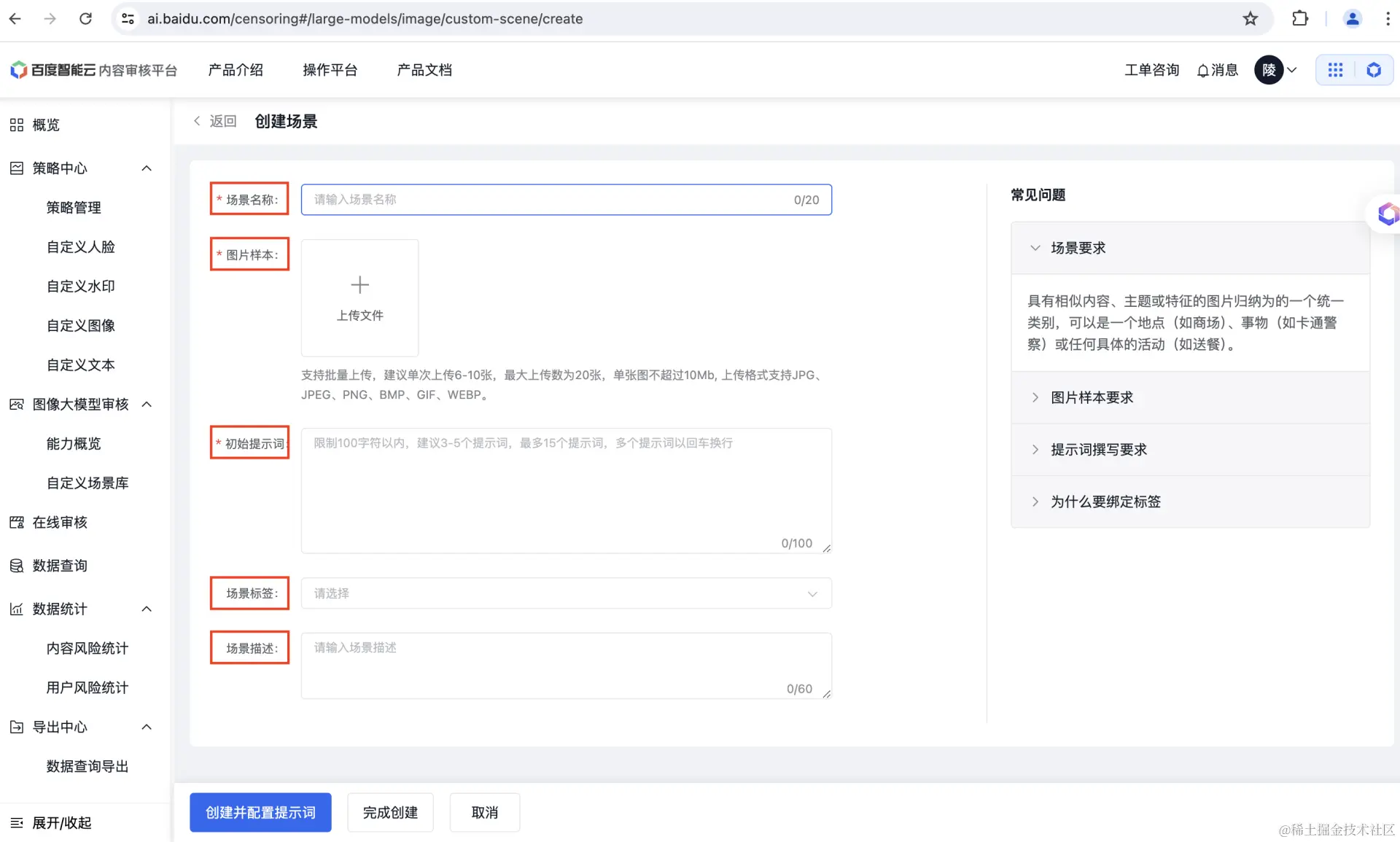The width and height of the screenshot is (1400, 842).
Task: Expand the 图片样本要求 FAQ item
Action: (x=1092, y=398)
